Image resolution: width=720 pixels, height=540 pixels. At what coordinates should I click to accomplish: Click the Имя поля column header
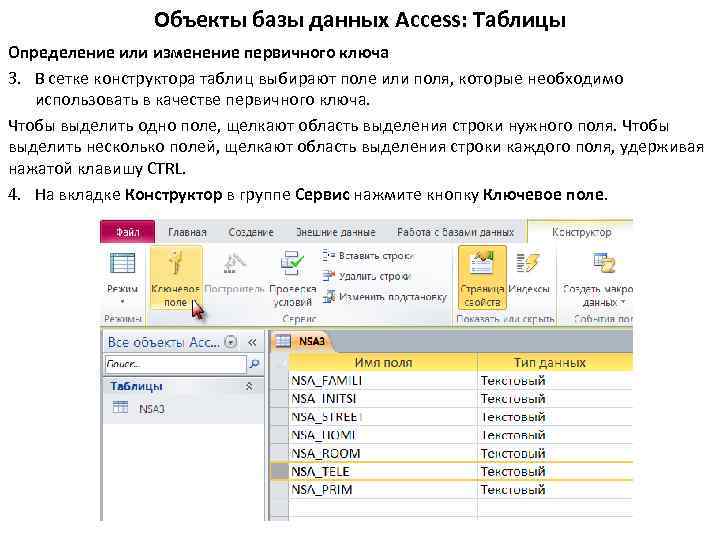[383, 363]
